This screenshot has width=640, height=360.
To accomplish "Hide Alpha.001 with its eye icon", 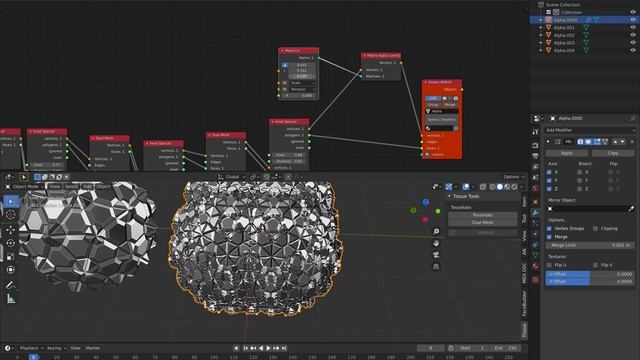I will point(633,27).
